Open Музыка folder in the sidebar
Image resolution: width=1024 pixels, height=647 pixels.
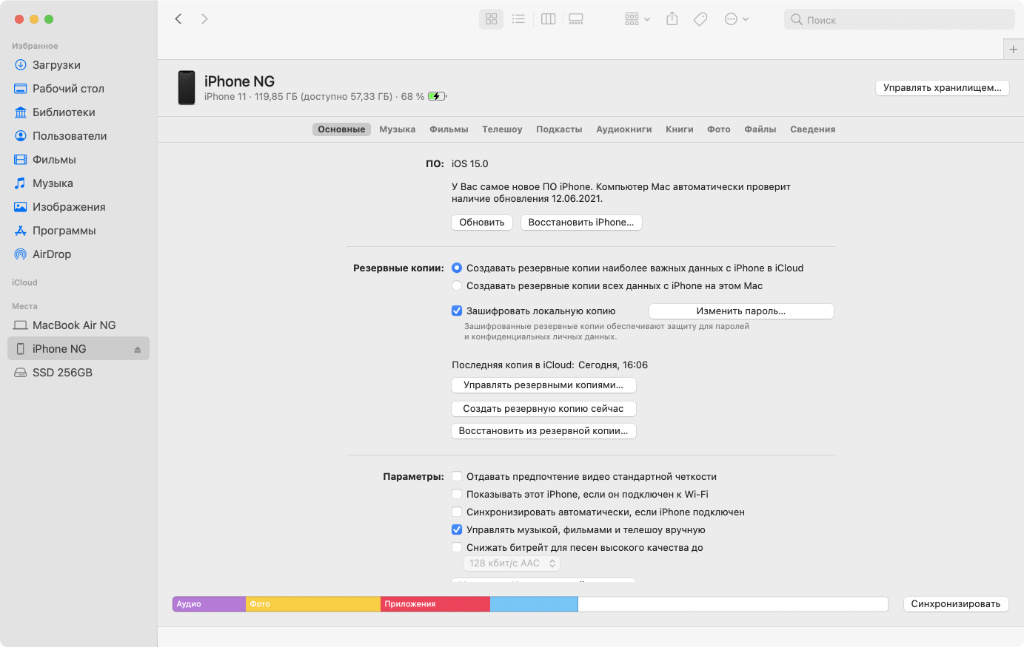point(52,183)
